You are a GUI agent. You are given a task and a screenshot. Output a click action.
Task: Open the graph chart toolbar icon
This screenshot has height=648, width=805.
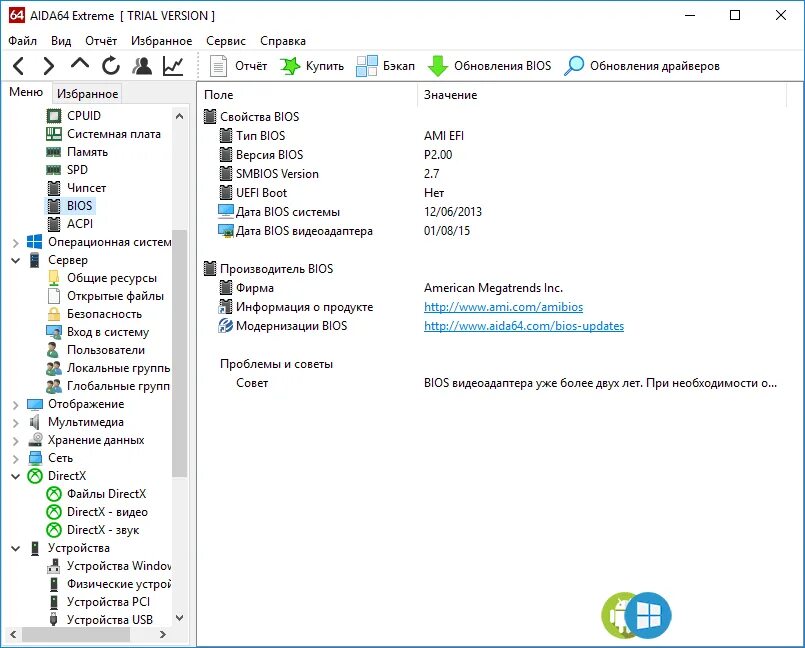click(x=173, y=66)
